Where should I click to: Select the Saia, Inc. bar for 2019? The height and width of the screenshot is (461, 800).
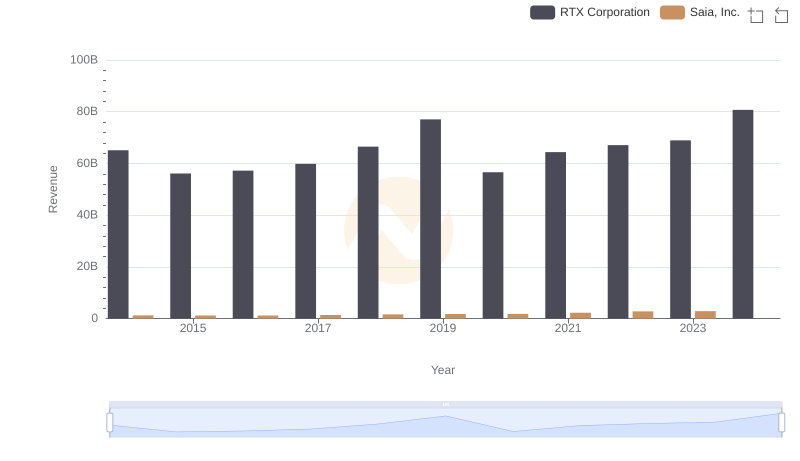[x=456, y=316]
